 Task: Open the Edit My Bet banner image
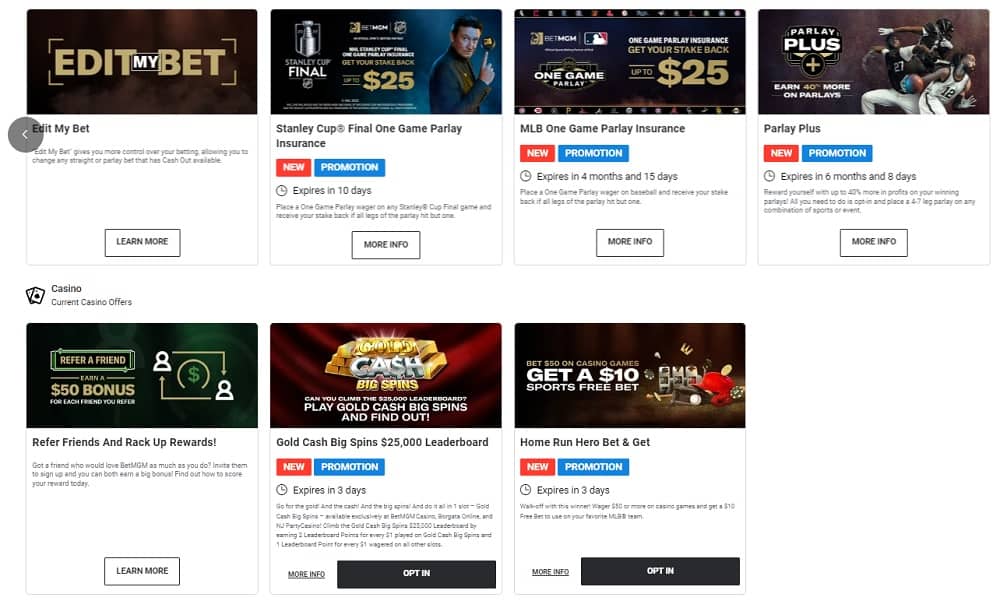pos(142,62)
